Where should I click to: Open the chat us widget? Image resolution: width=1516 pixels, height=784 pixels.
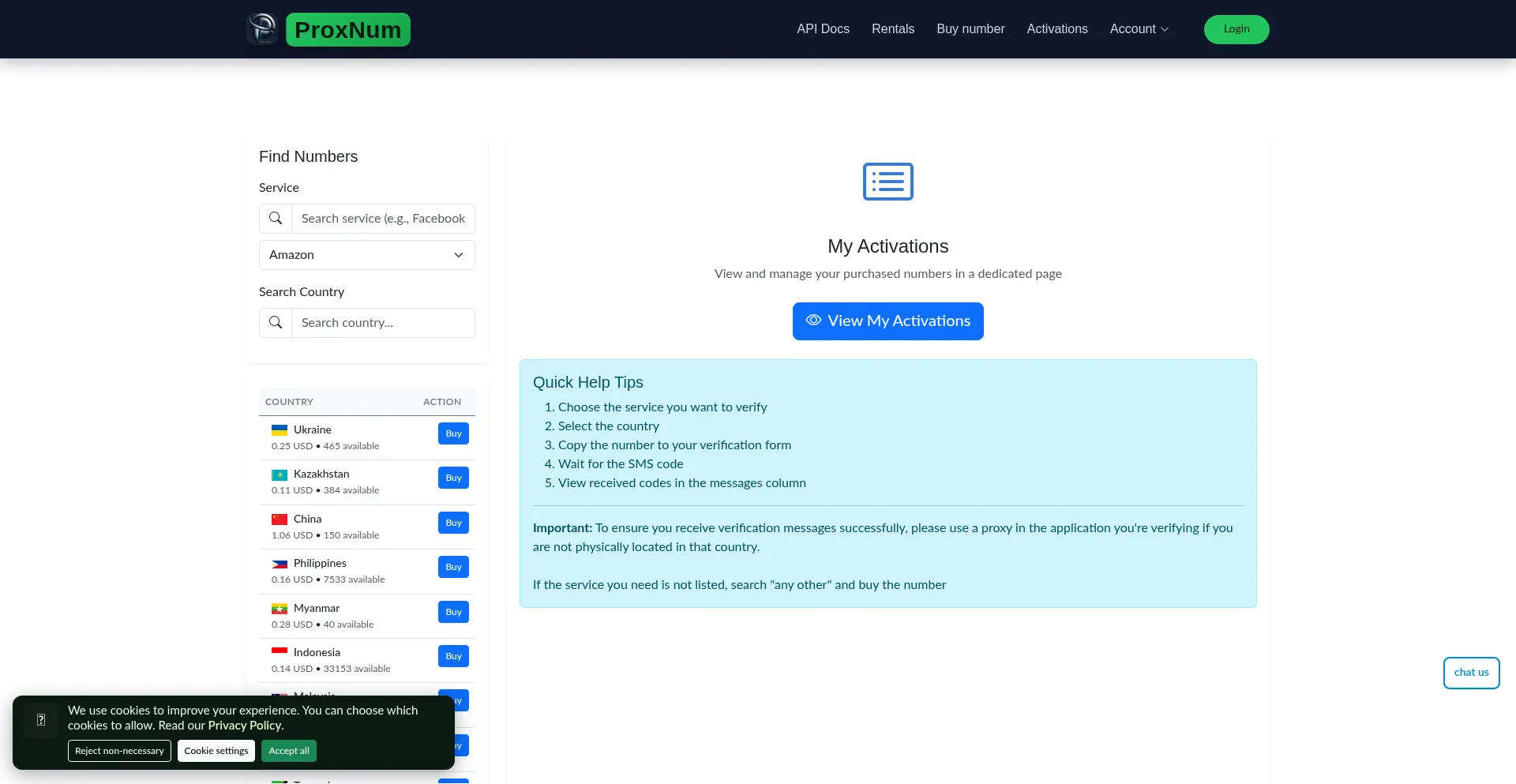pyautogui.click(x=1471, y=673)
